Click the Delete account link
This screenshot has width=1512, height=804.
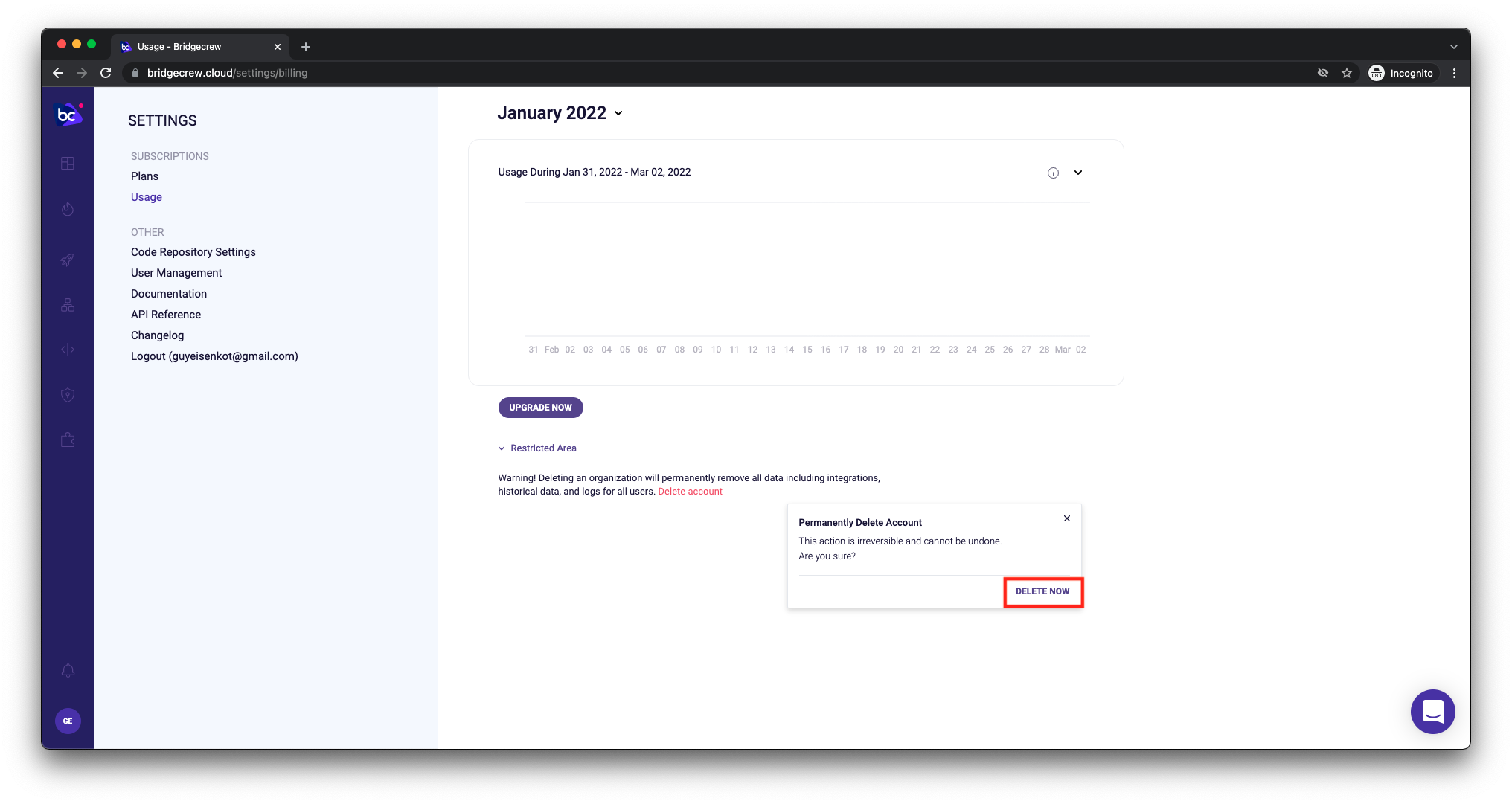(690, 492)
